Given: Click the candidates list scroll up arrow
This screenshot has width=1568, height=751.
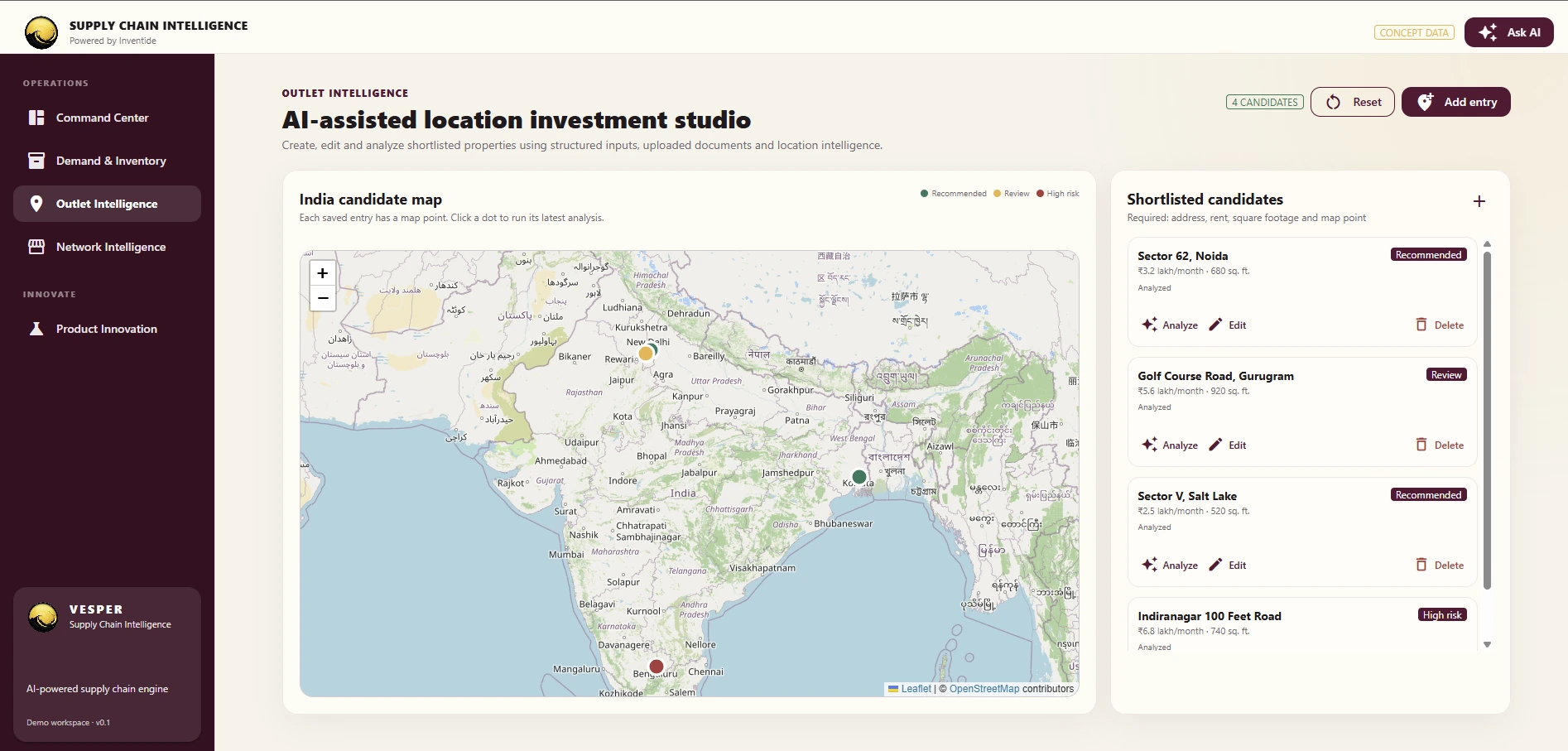Looking at the screenshot, I should point(1487,244).
